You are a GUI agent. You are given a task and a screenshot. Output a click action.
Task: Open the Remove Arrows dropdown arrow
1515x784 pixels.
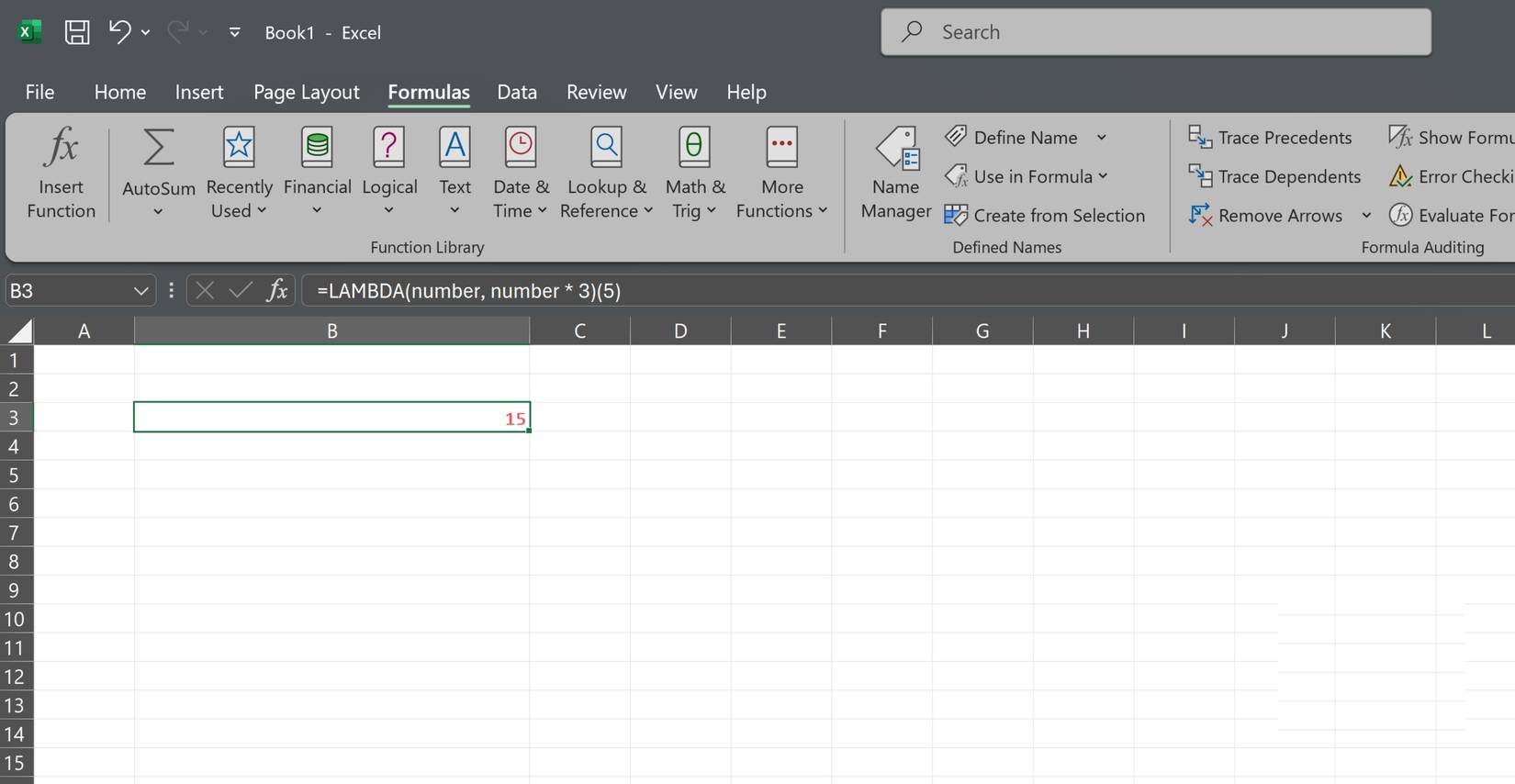click(x=1365, y=216)
